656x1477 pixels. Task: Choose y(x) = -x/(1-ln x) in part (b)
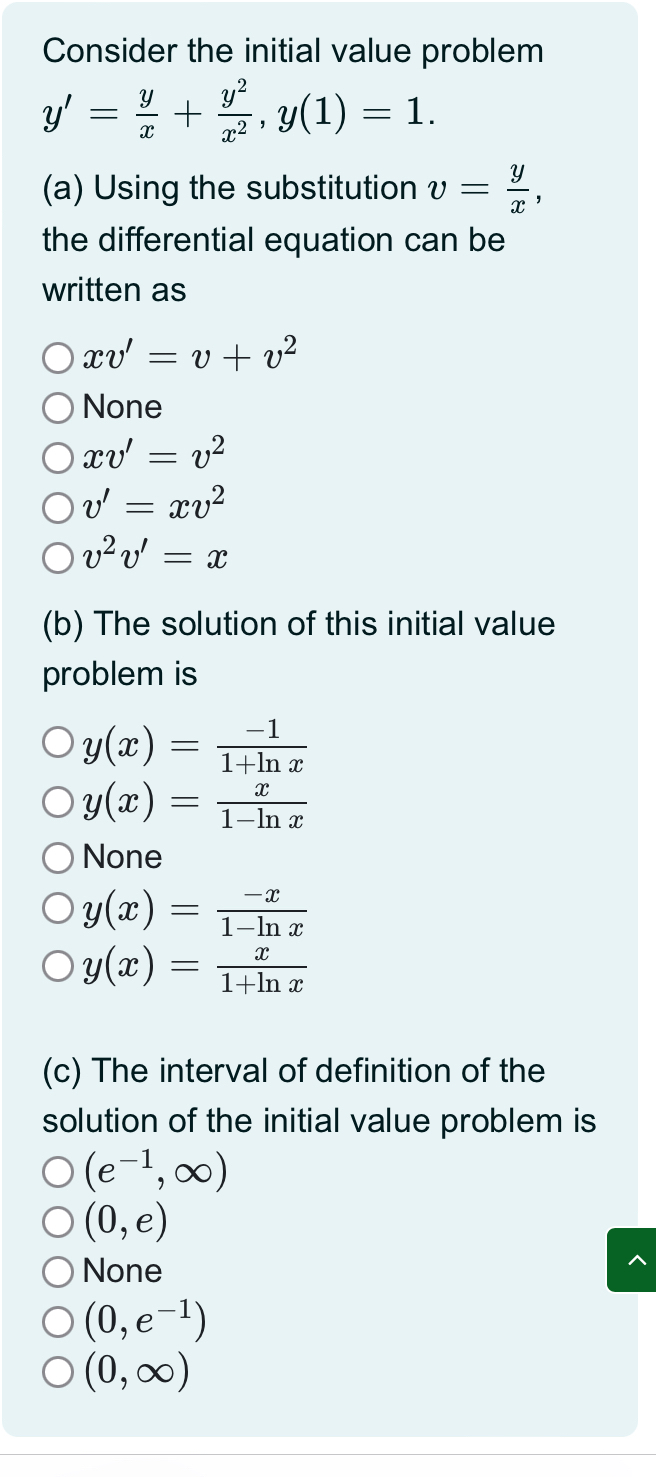click(57, 908)
